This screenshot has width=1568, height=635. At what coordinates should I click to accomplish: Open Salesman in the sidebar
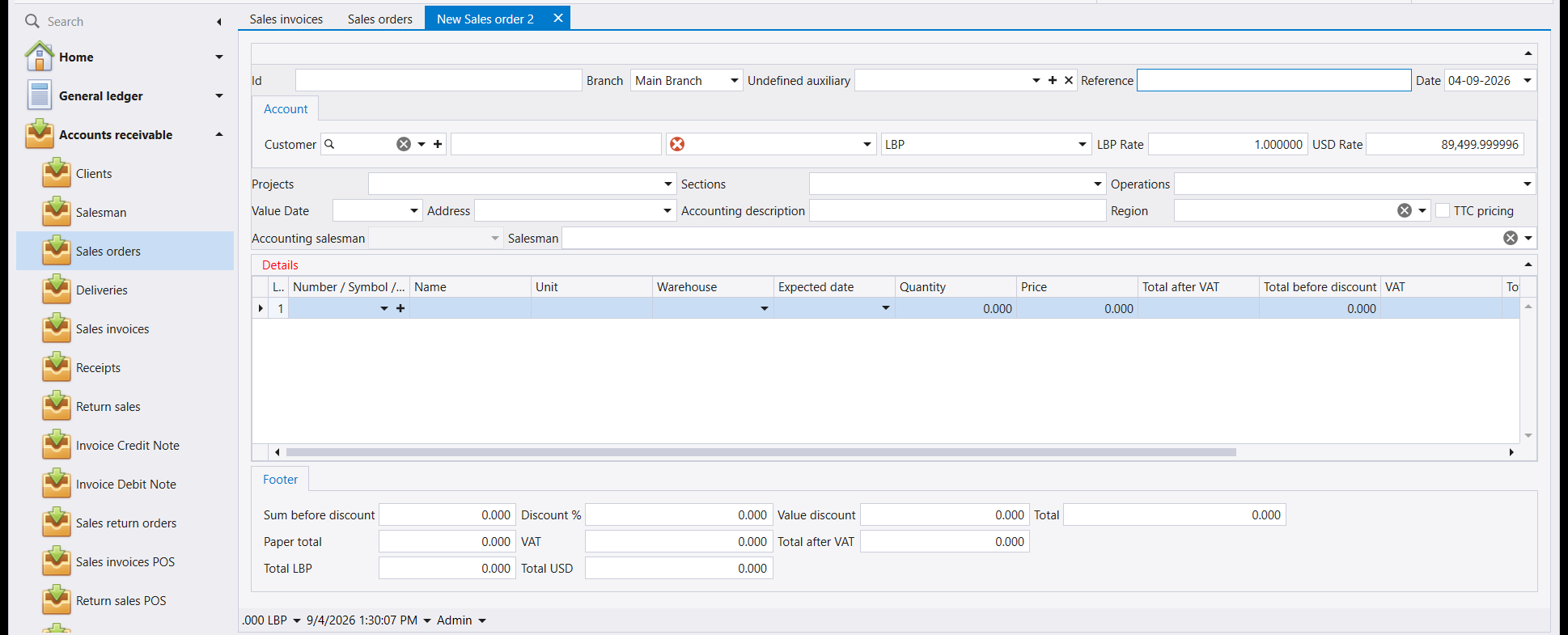[x=101, y=212]
